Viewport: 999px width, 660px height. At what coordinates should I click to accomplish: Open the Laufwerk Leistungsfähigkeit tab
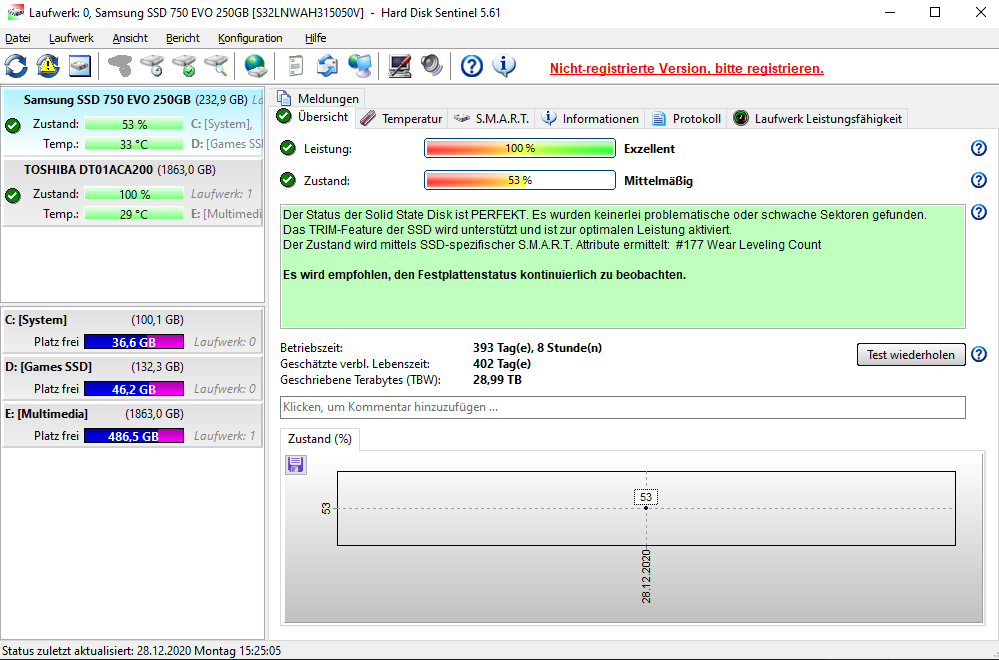coord(817,118)
